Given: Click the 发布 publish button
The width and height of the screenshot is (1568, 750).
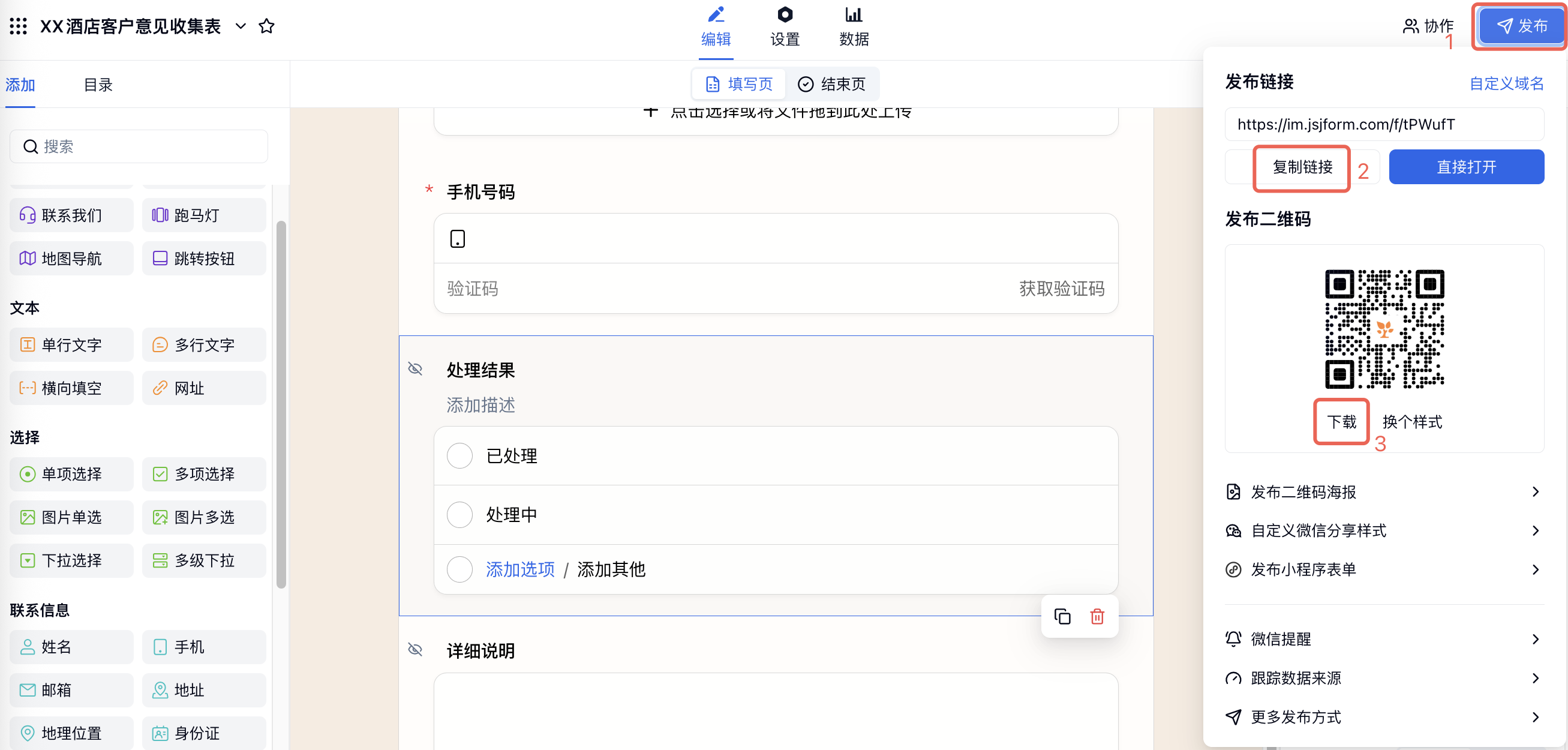Looking at the screenshot, I should point(1521,26).
